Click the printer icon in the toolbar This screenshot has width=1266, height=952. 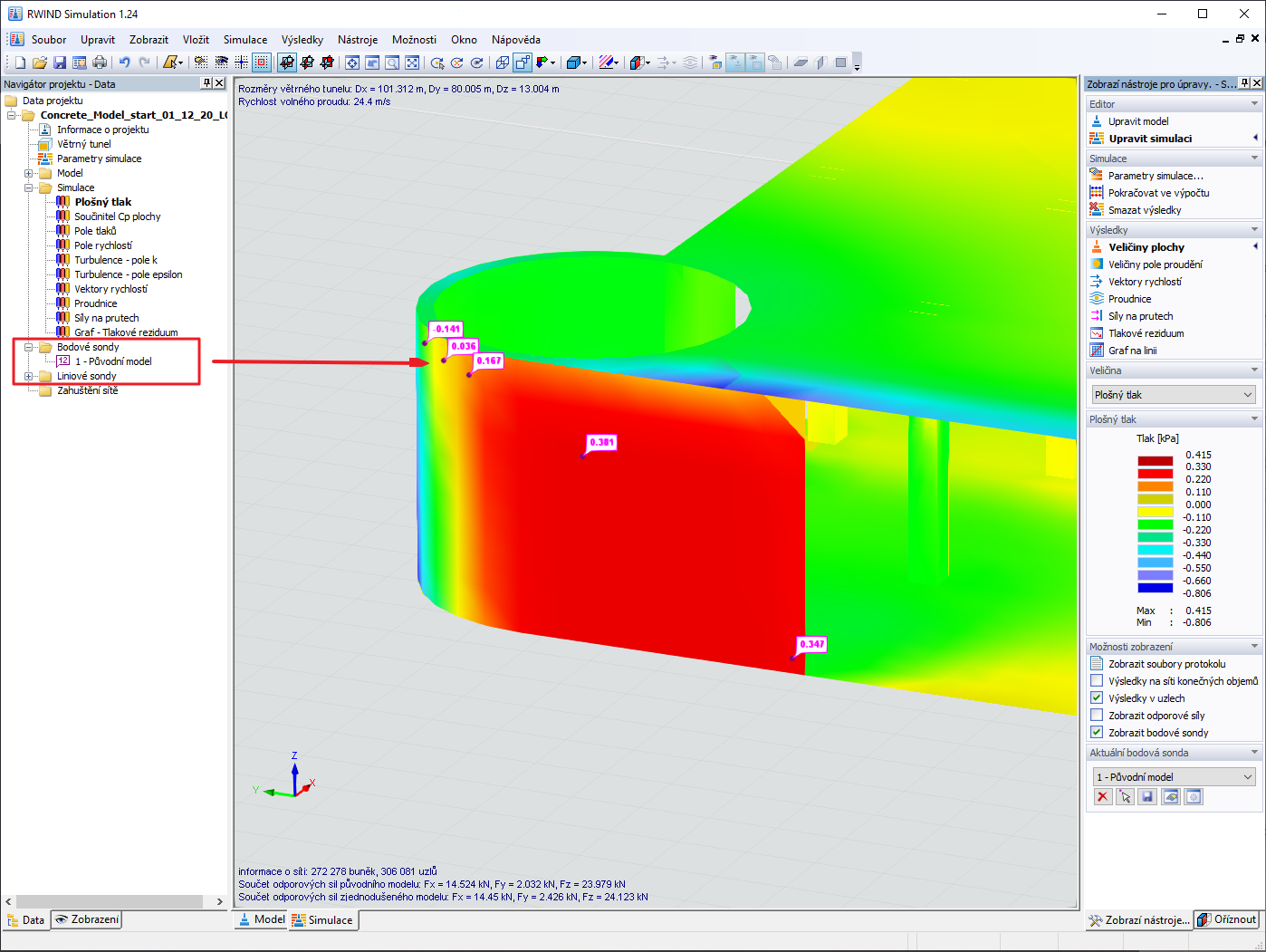(x=100, y=63)
